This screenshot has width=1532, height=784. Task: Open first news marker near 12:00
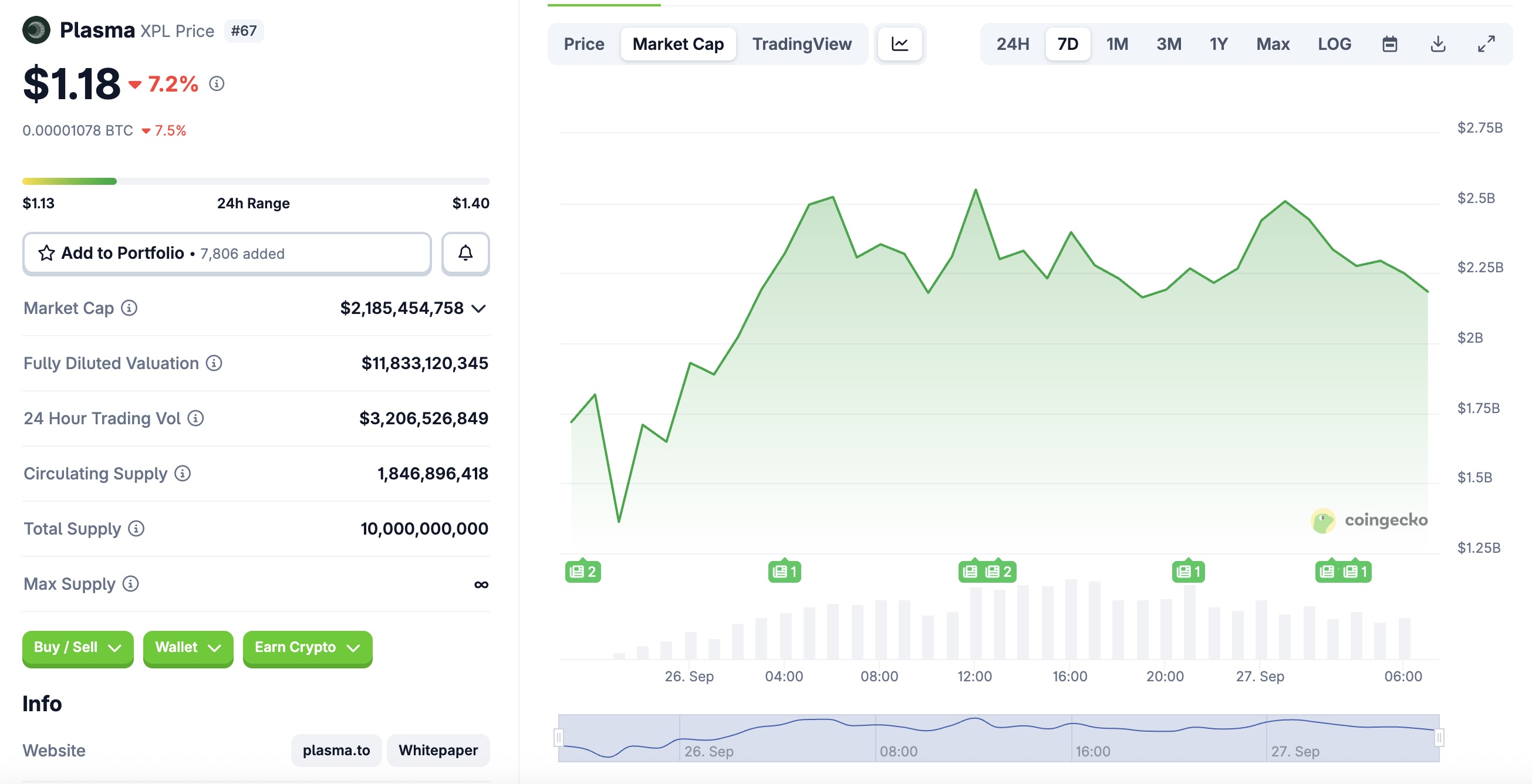point(970,571)
